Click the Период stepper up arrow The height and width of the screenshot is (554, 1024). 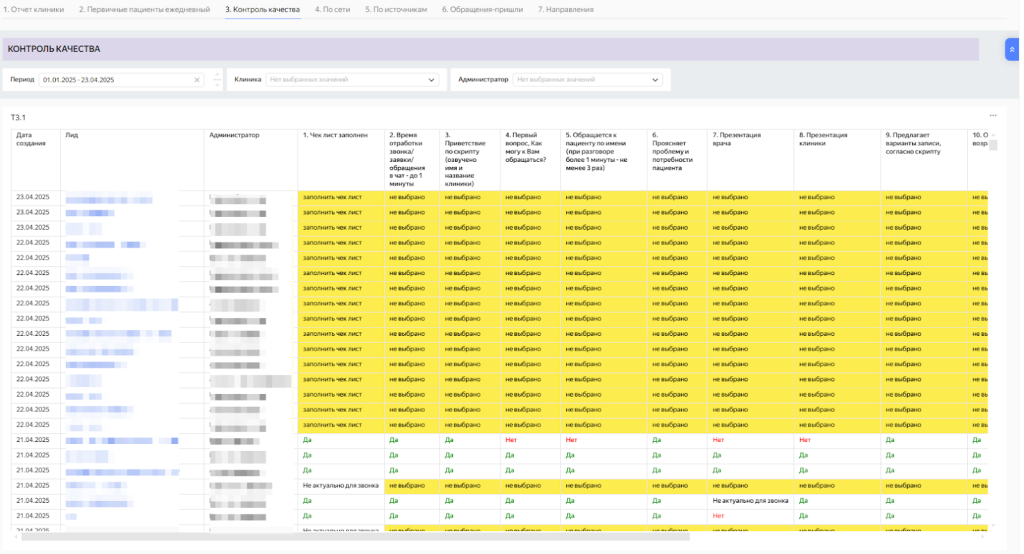coord(217,75)
